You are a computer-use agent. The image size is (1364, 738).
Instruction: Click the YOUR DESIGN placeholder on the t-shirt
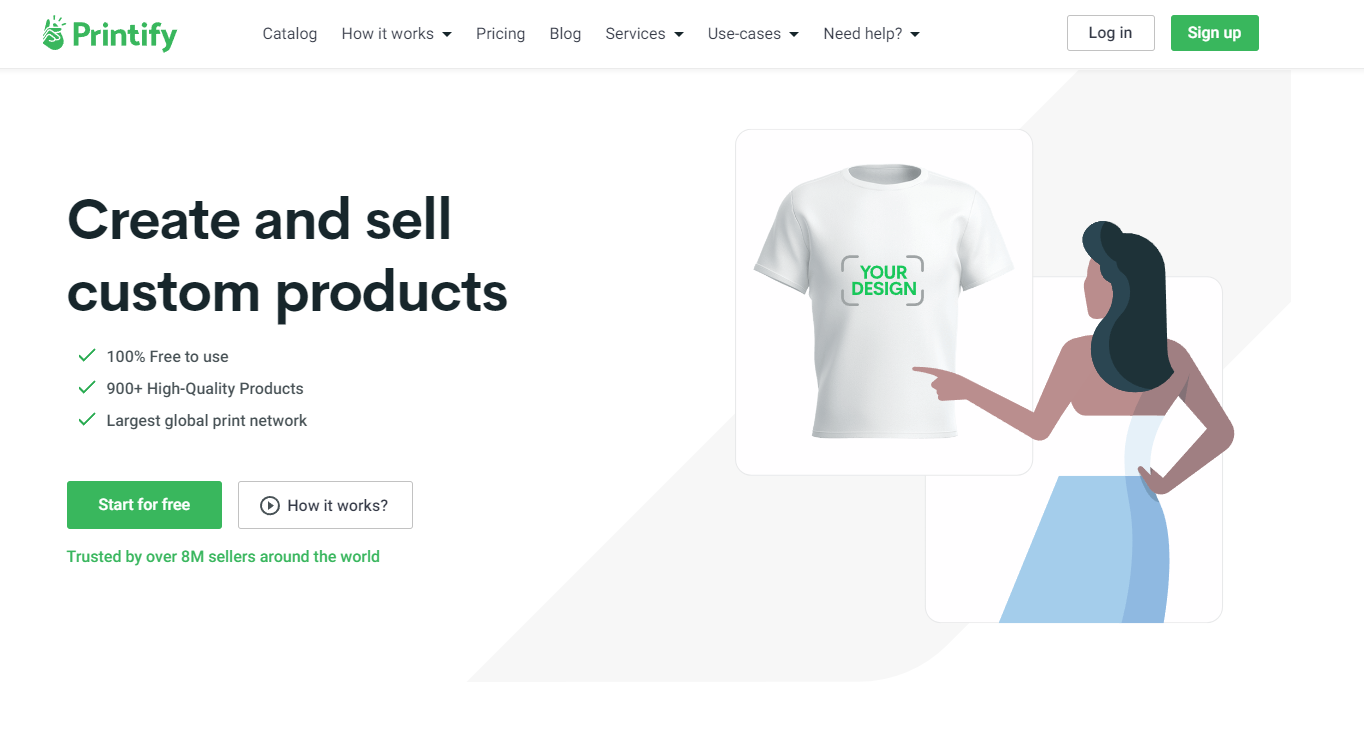[x=883, y=280]
